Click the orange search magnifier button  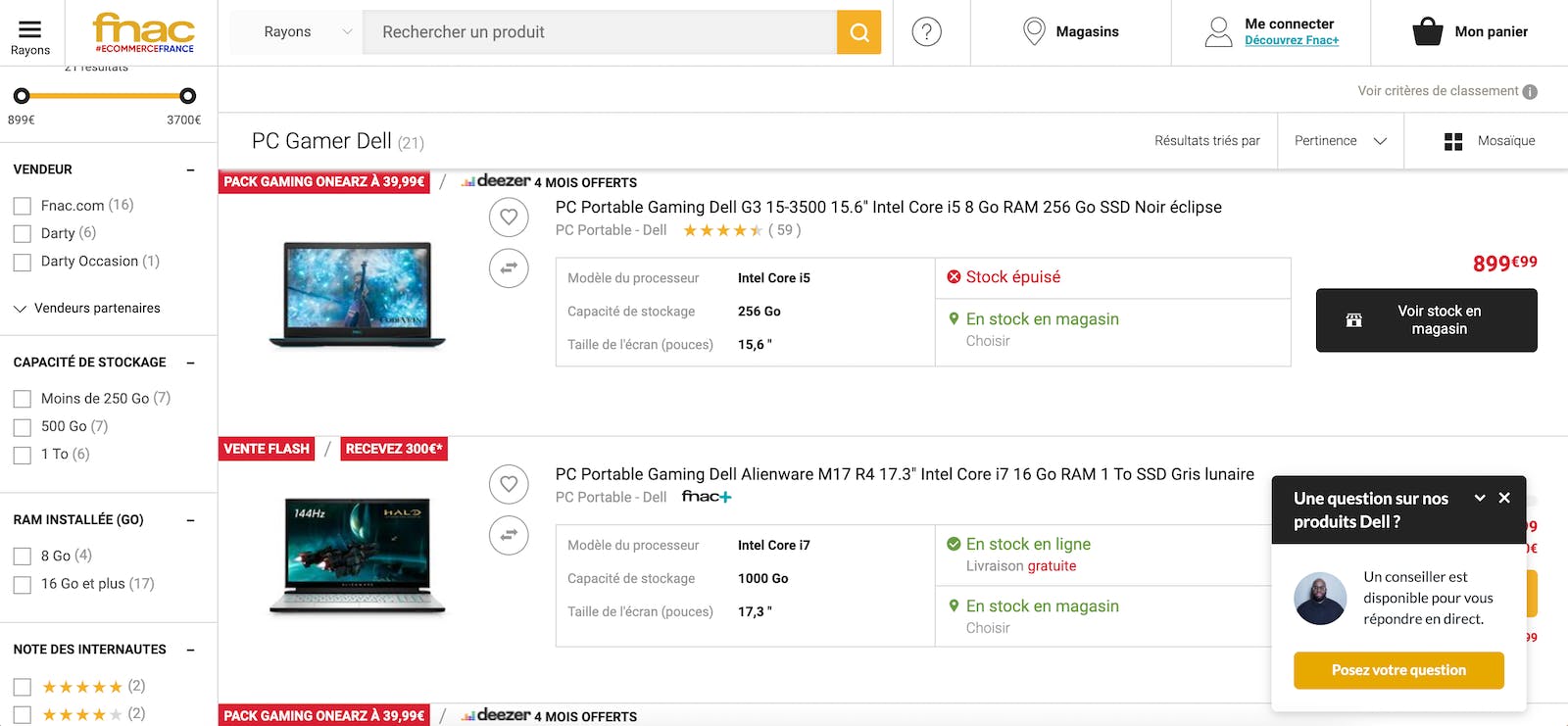(858, 32)
